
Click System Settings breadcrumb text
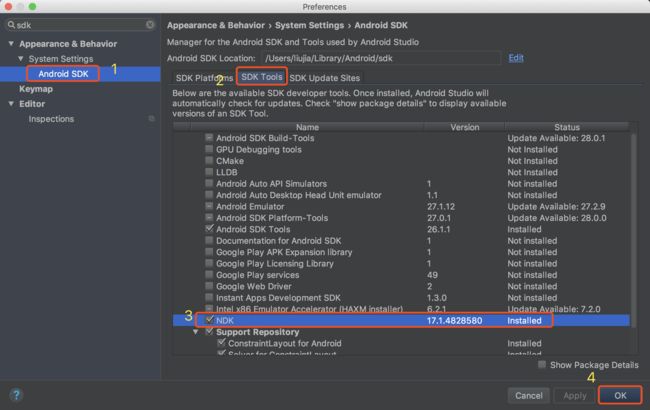pyautogui.click(x=309, y=25)
